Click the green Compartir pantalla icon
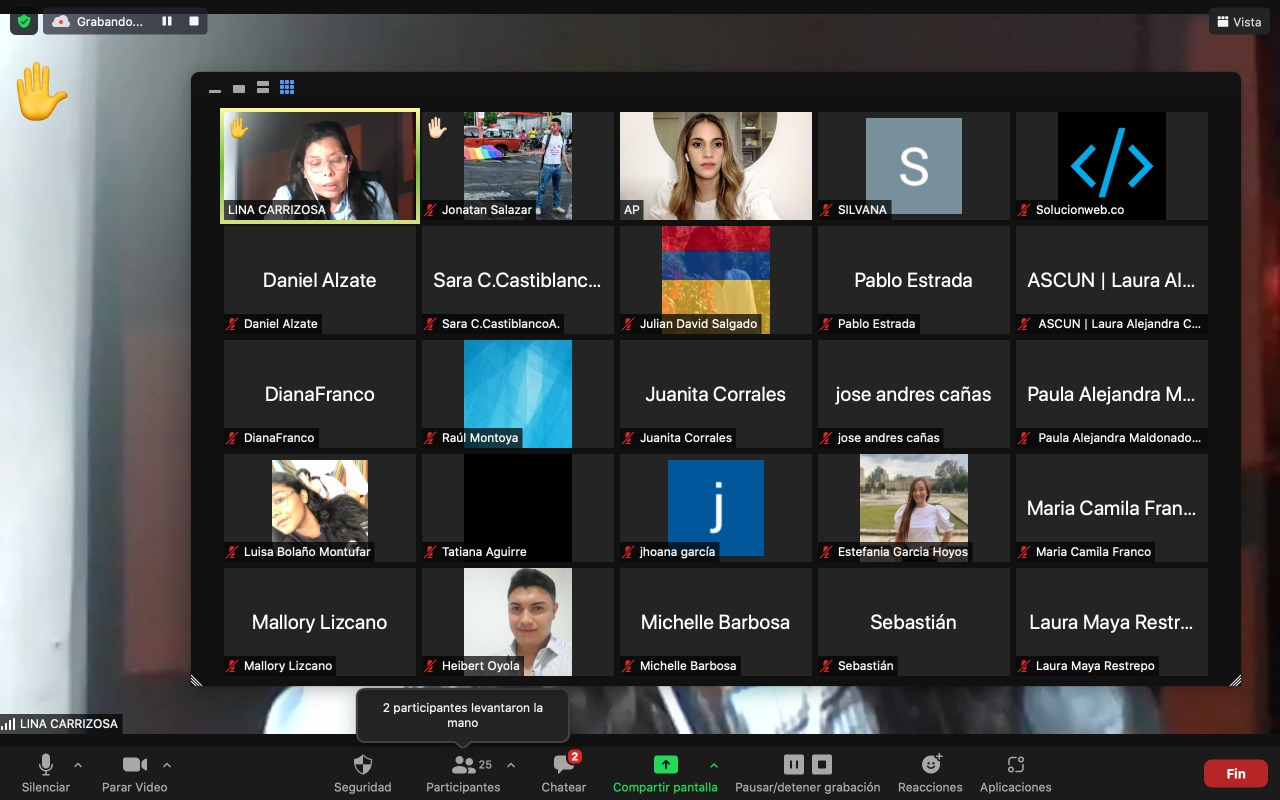This screenshot has width=1280, height=800. point(665,765)
